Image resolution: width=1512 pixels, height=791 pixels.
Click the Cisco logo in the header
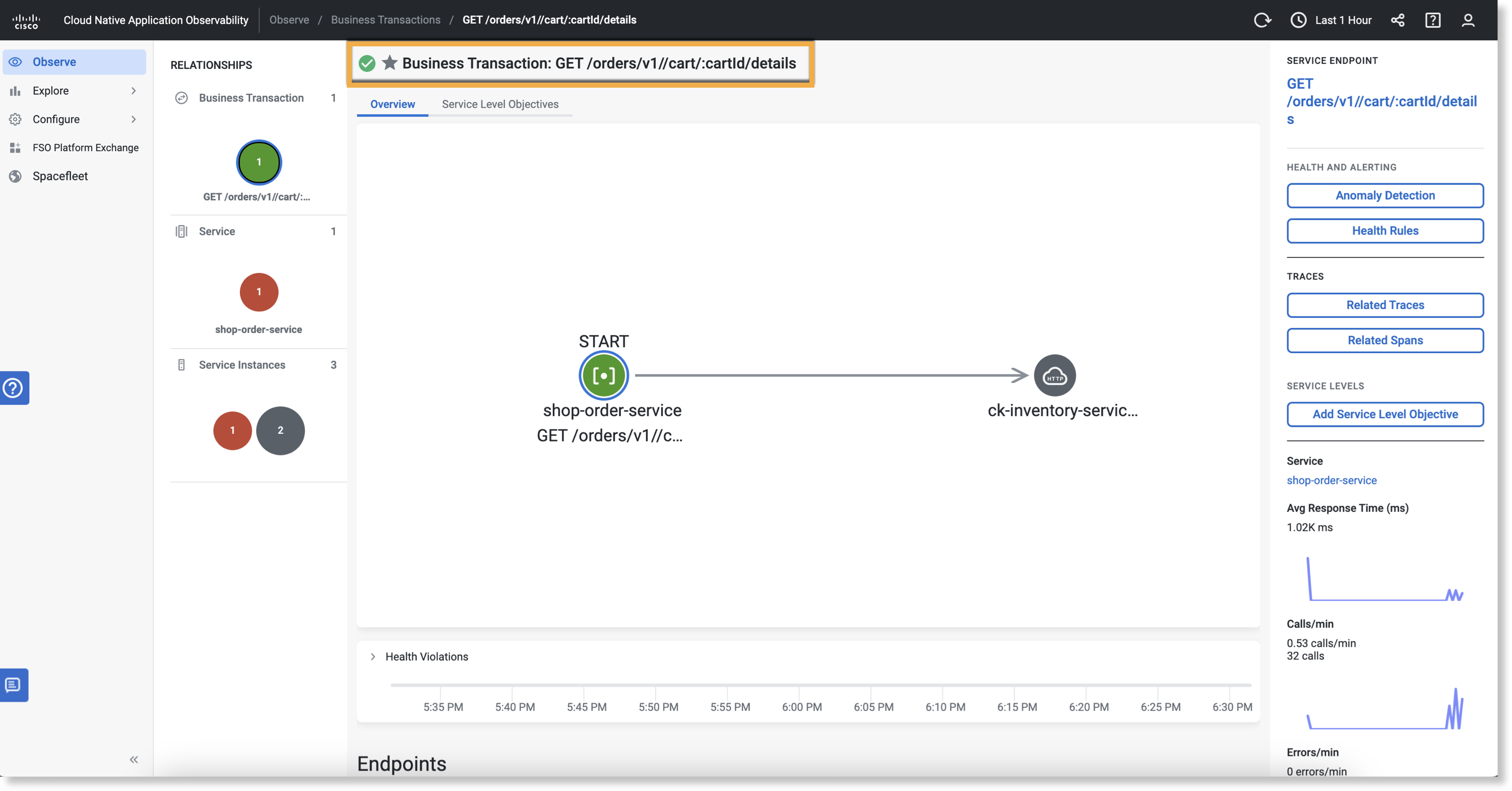(x=26, y=21)
